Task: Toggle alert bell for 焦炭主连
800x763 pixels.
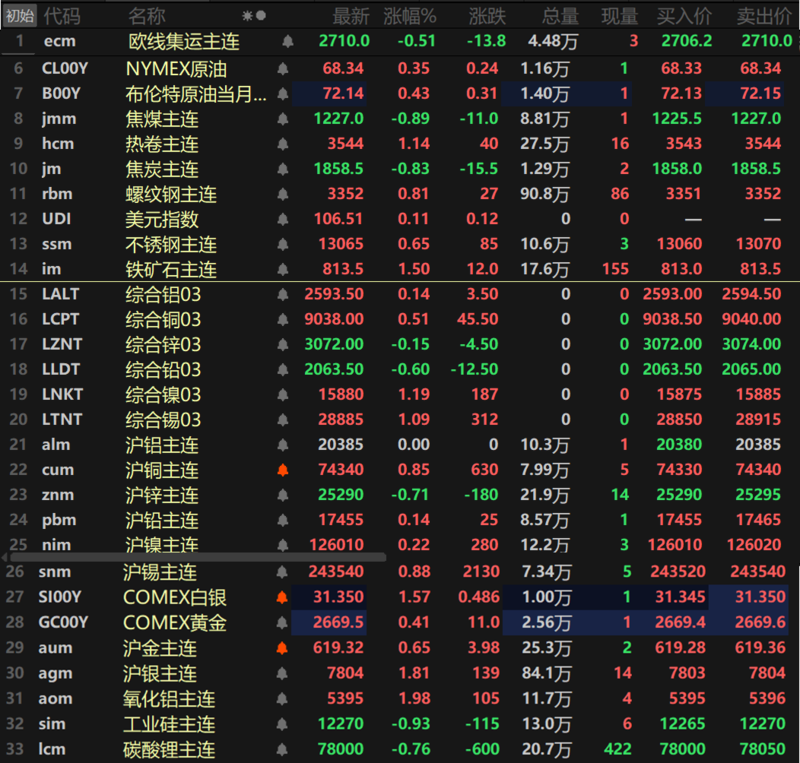Action: (283, 168)
